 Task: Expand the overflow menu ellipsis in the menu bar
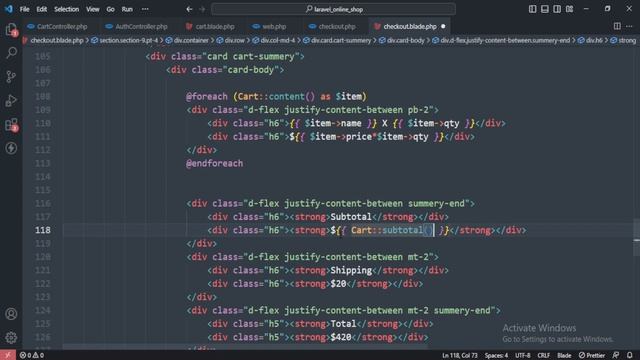(x=145, y=9)
